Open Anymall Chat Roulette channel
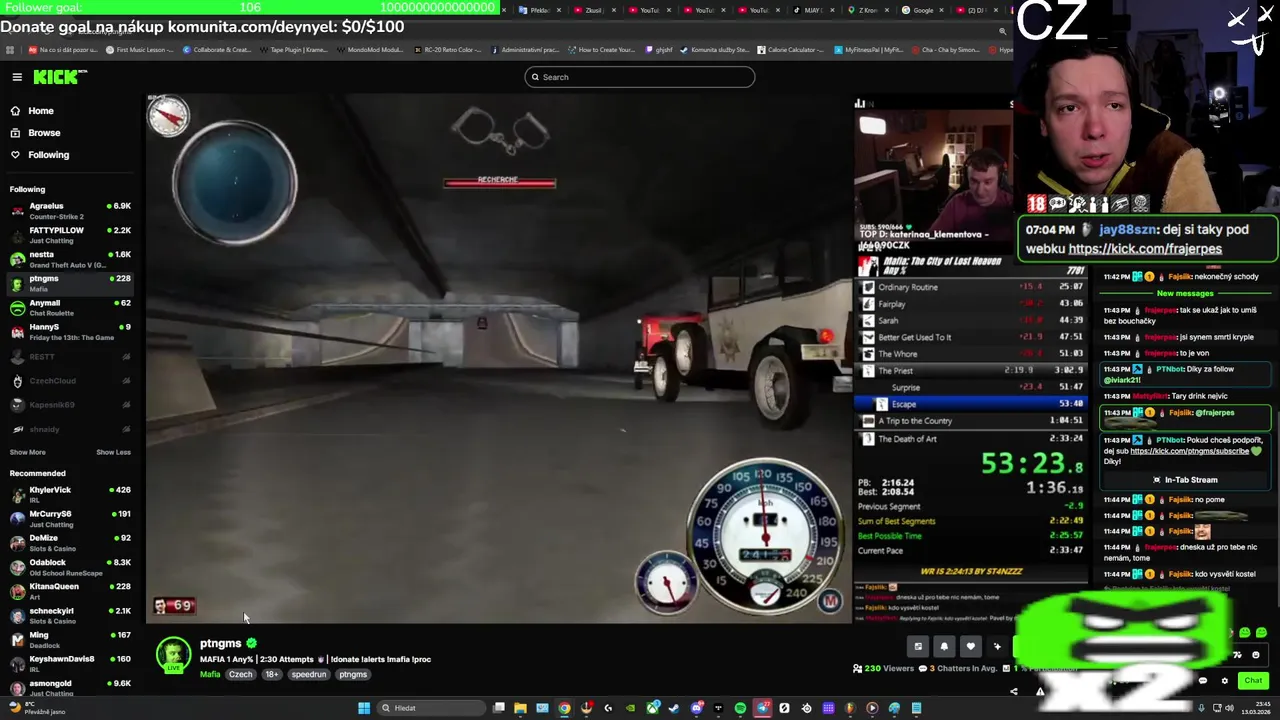The image size is (1280, 720). pyautogui.click(x=70, y=307)
